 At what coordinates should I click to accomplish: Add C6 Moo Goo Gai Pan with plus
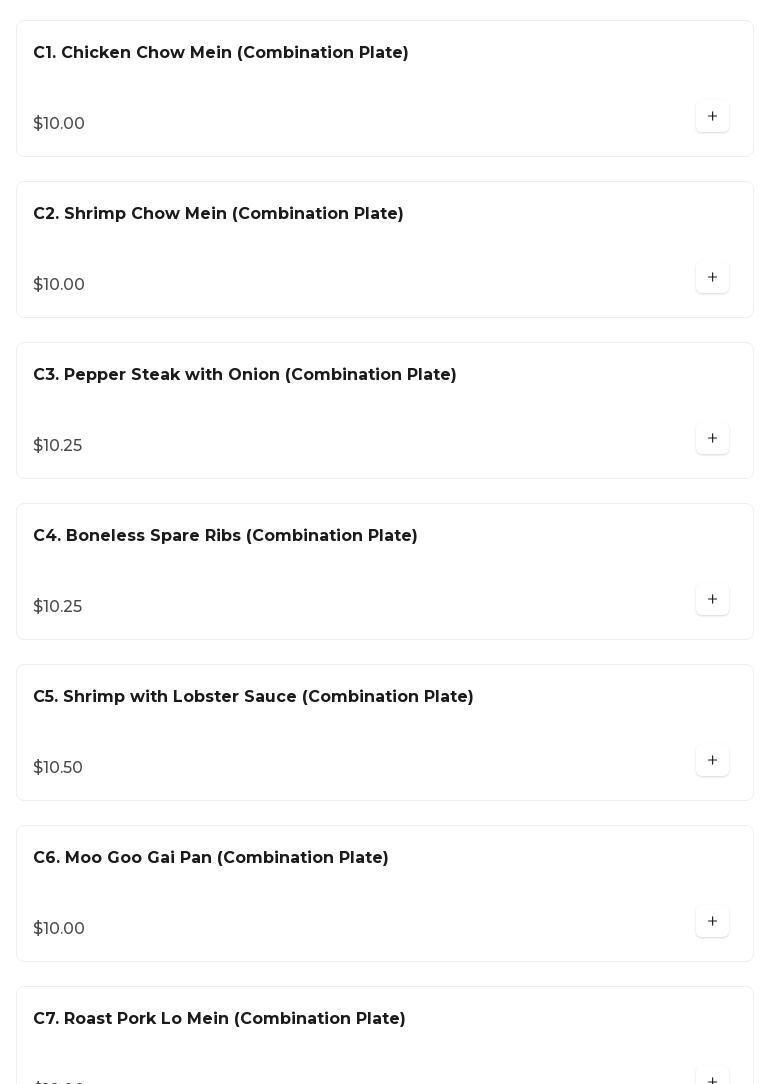click(712, 922)
